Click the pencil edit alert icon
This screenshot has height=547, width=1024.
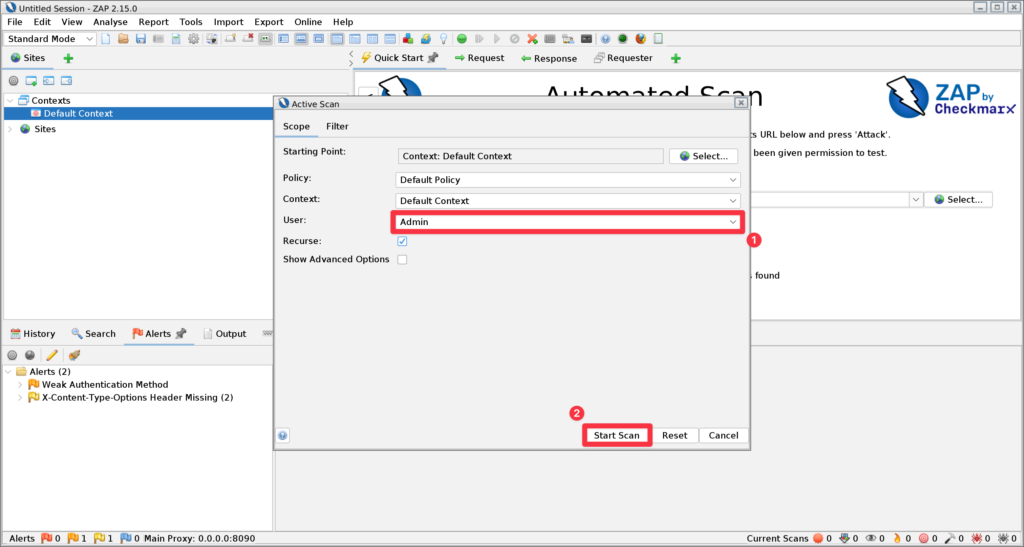point(52,355)
